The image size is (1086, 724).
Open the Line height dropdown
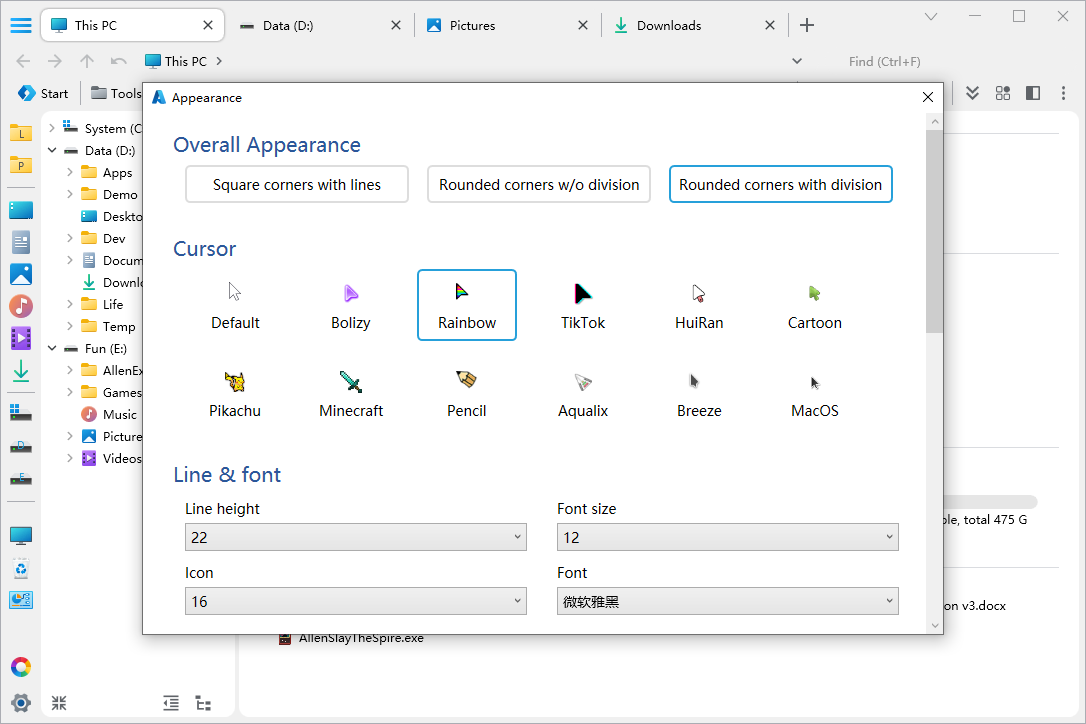click(355, 537)
